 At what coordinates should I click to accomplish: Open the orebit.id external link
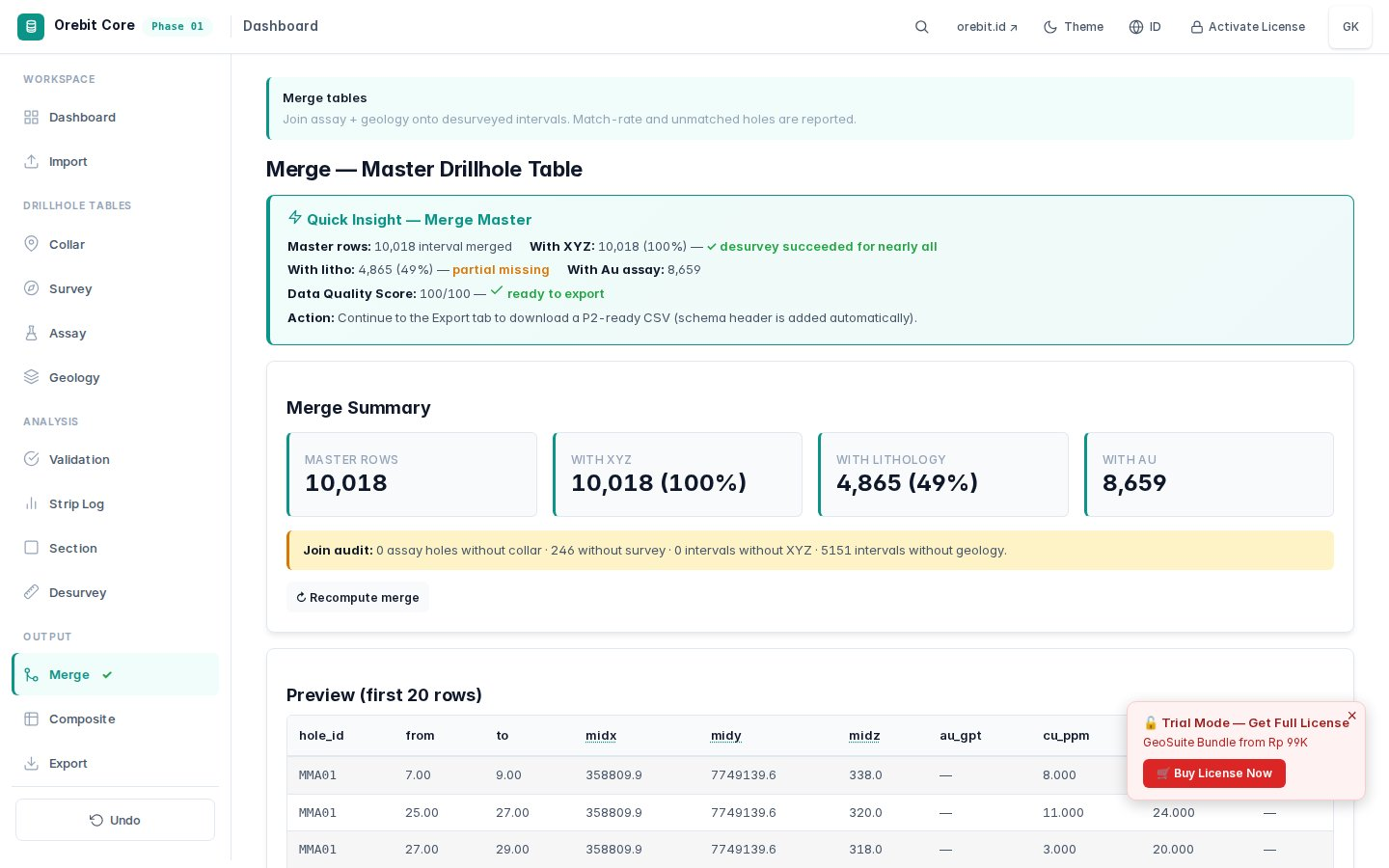[987, 27]
